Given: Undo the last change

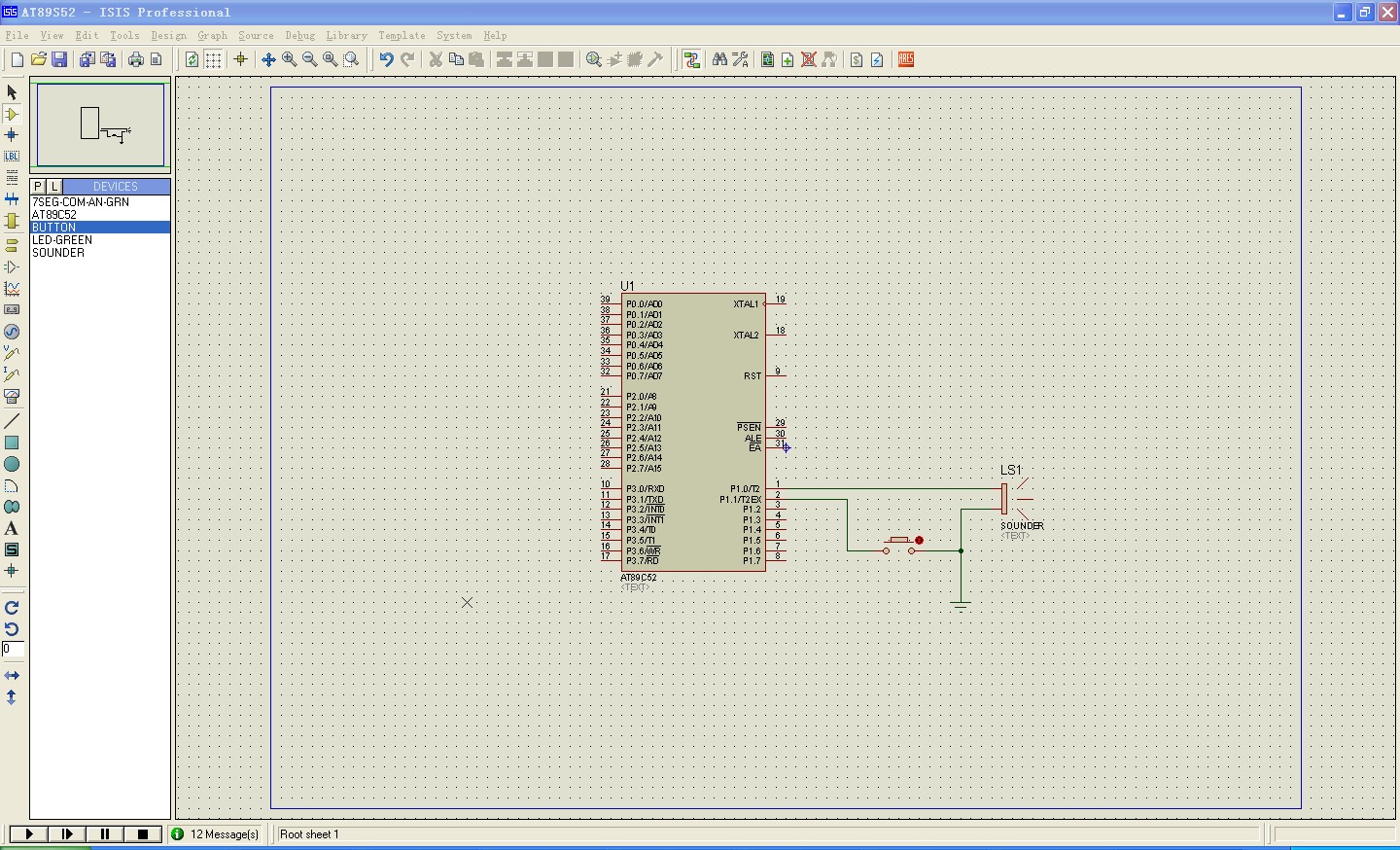Looking at the screenshot, I should click(x=386, y=59).
